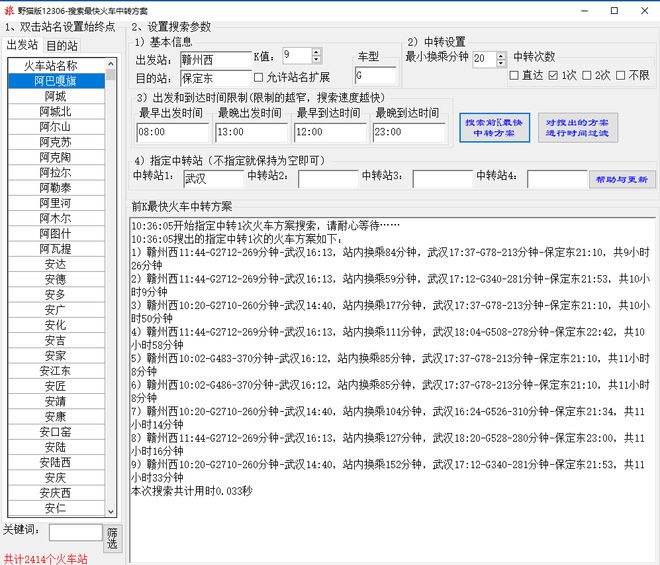
Task: Click the 最小换乘分钟 value field
Action: click(484, 59)
